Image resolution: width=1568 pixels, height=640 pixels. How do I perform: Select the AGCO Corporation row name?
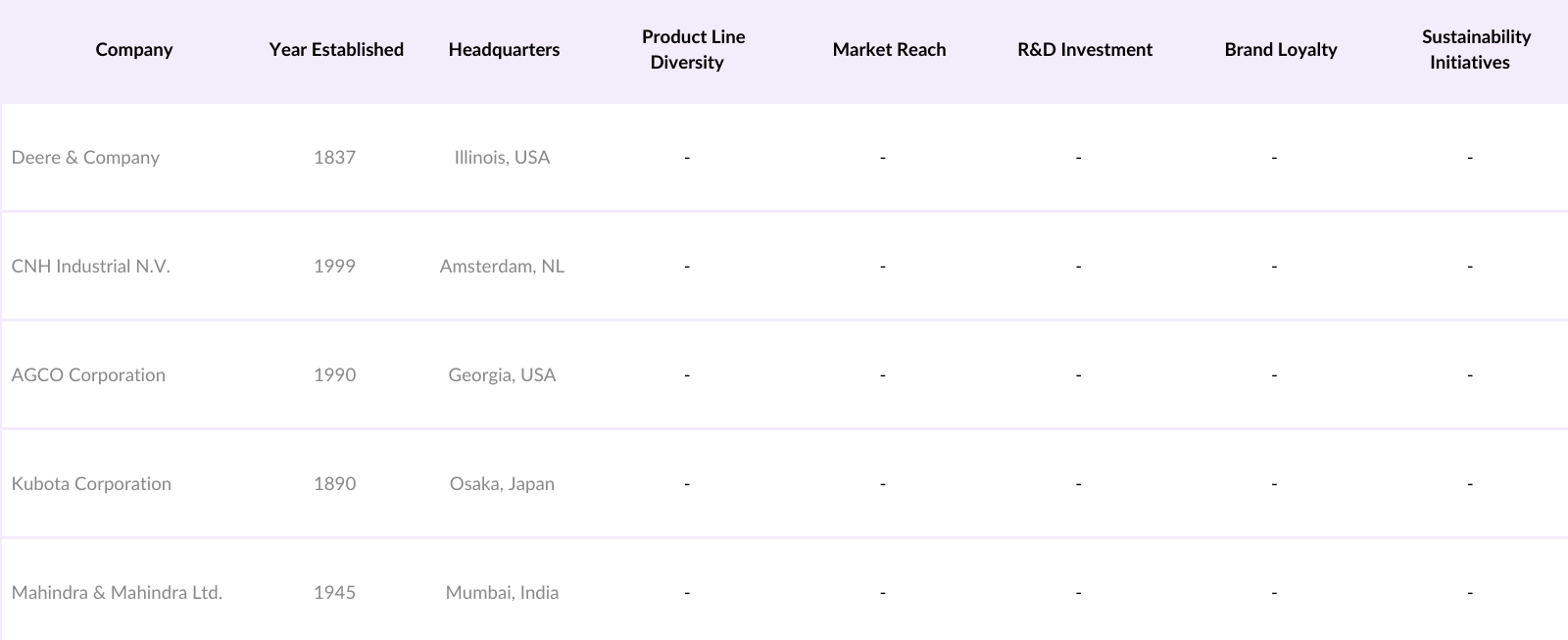pyautogui.click(x=88, y=375)
